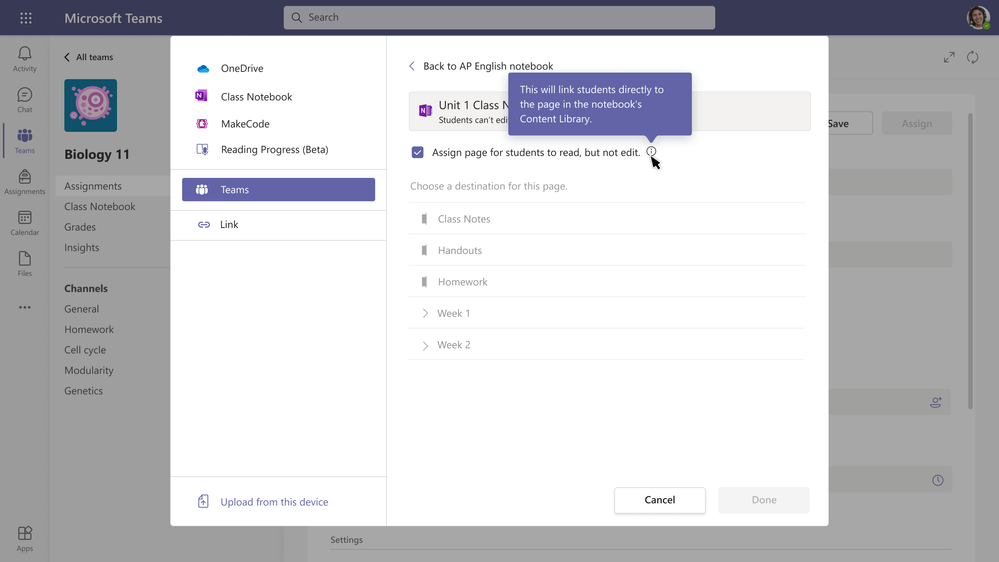Choose Handouts section as destination

point(607,250)
